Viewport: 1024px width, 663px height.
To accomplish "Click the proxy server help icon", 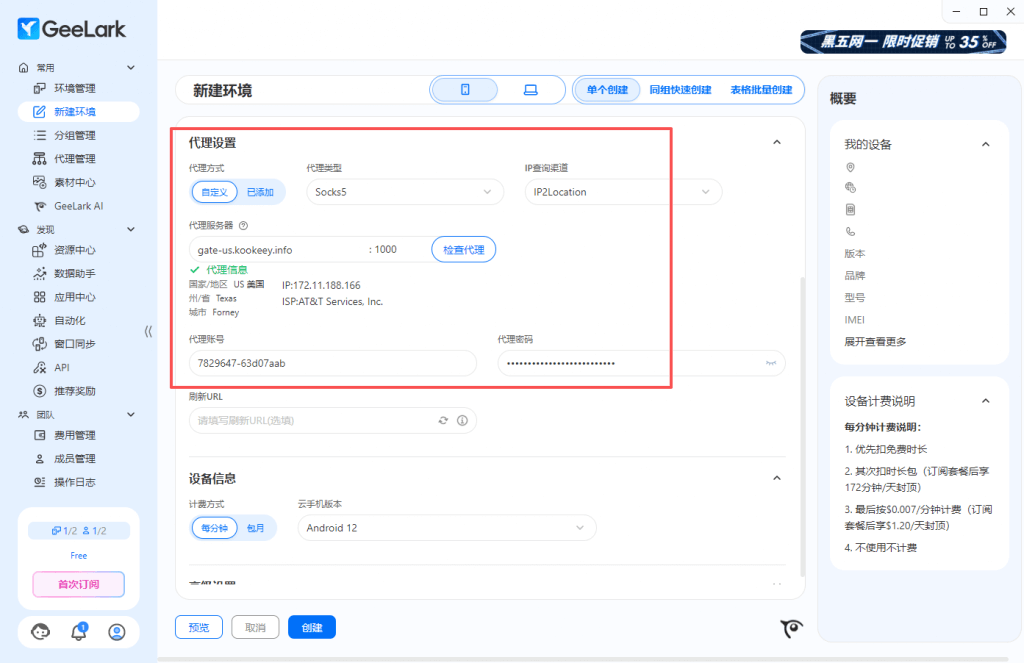I will pos(243,226).
